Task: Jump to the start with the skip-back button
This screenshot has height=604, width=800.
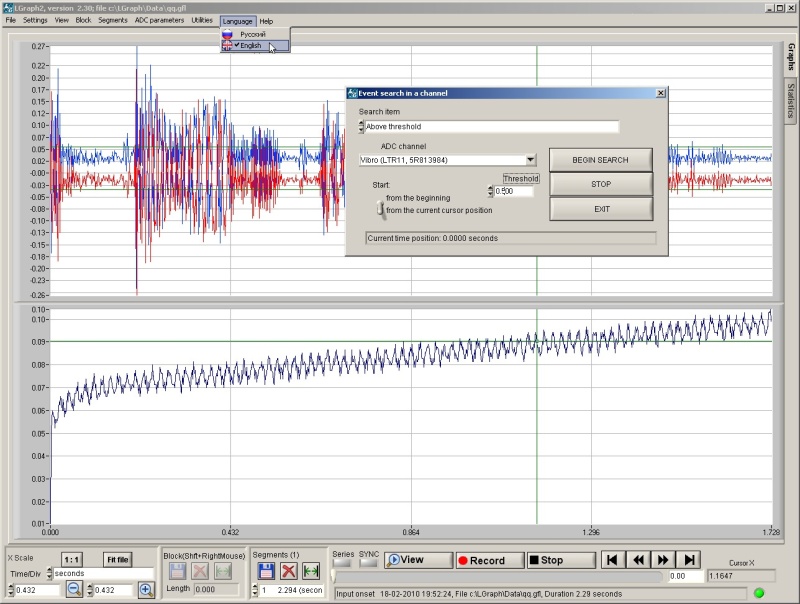Action: pos(612,560)
